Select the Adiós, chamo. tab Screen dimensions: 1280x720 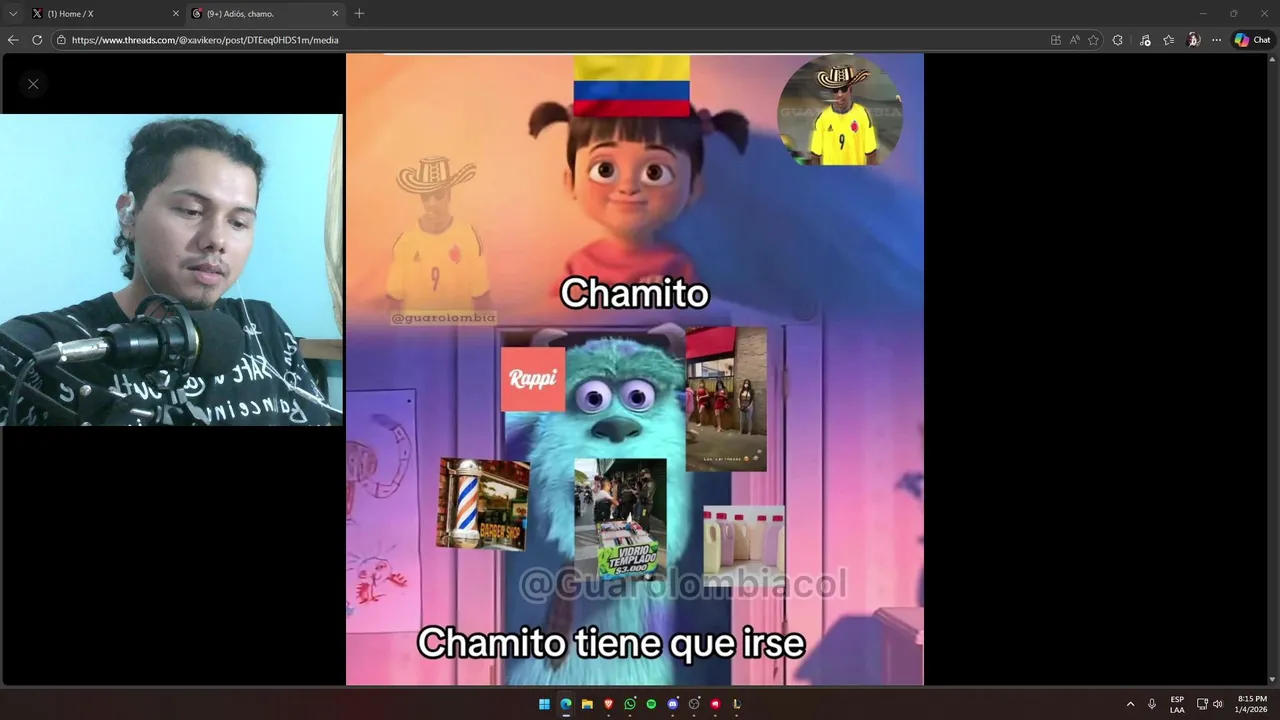[x=264, y=14]
